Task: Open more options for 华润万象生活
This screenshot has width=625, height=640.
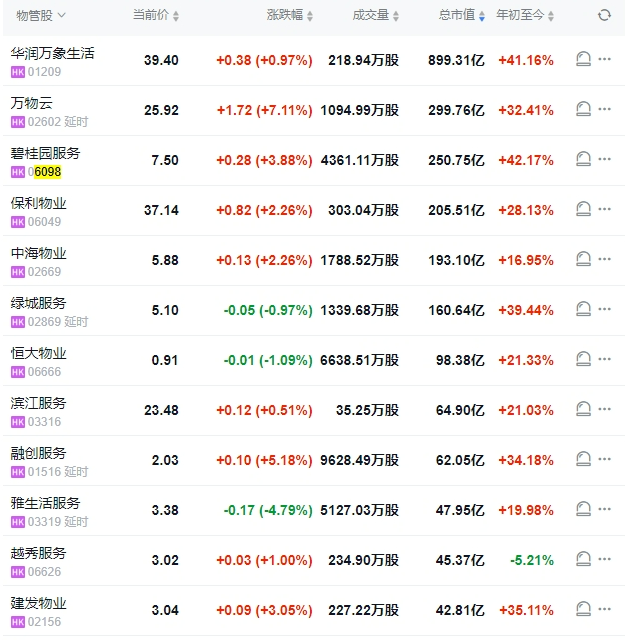Action: tap(605, 59)
